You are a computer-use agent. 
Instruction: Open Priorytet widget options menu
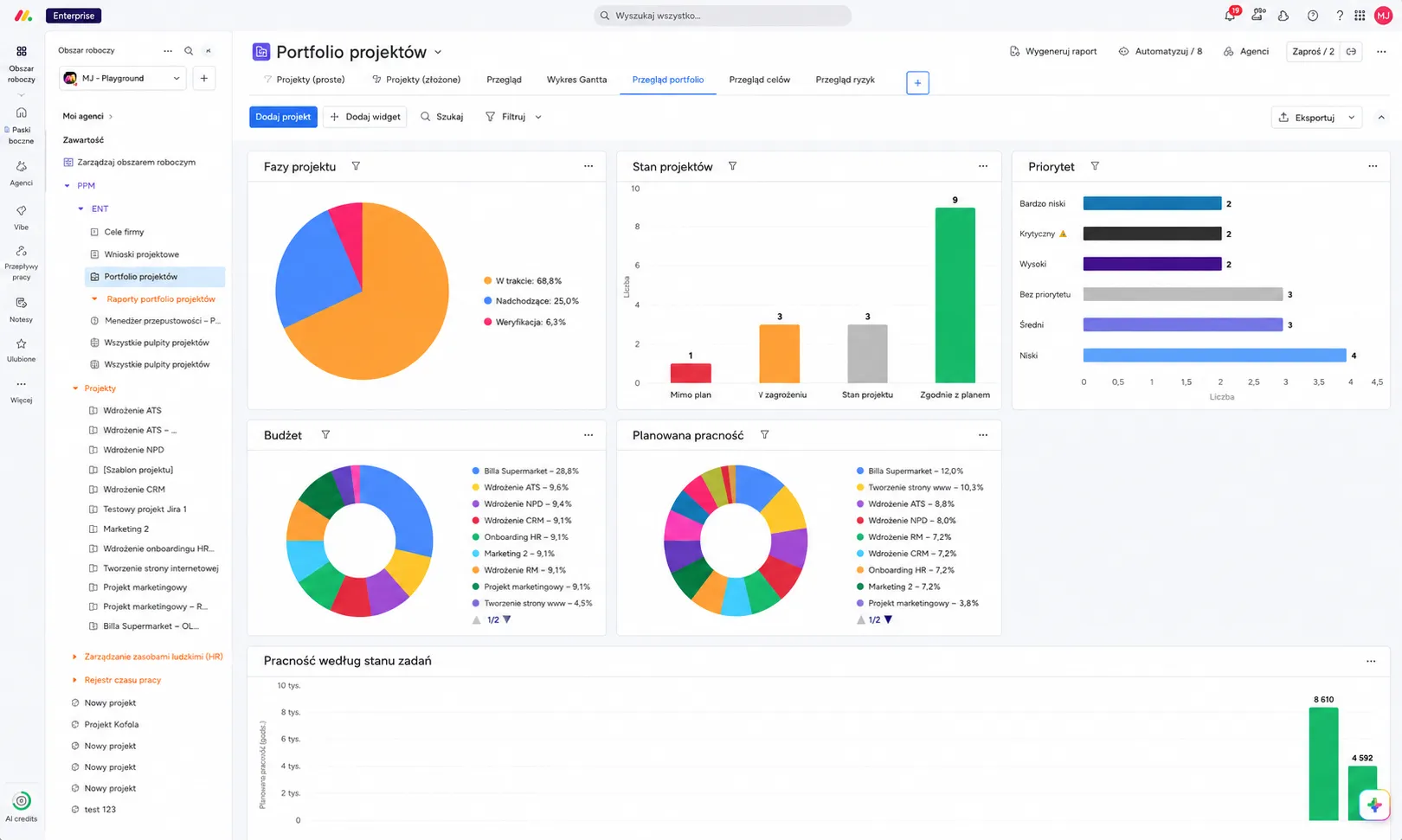click(1373, 166)
